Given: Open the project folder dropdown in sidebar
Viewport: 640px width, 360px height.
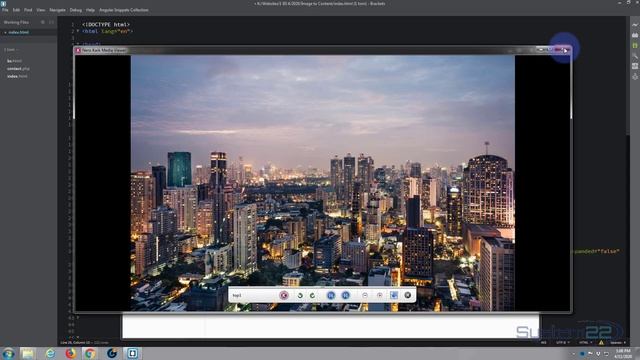Looking at the screenshot, I should (x=11, y=50).
